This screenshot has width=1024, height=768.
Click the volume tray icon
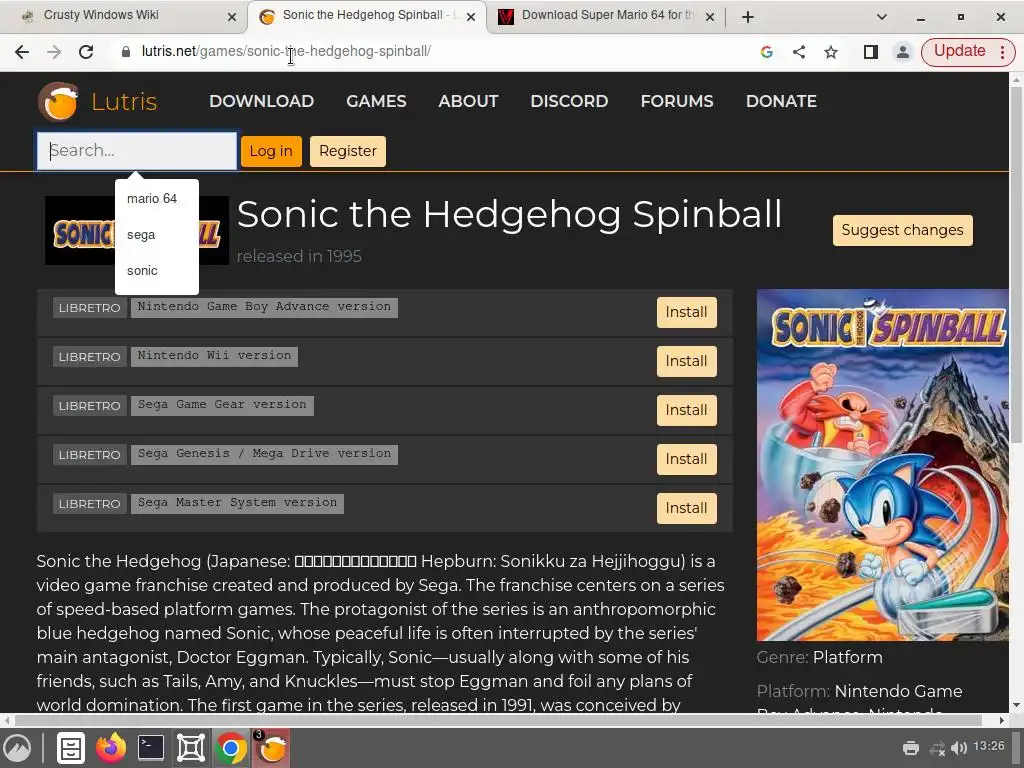tap(959, 748)
